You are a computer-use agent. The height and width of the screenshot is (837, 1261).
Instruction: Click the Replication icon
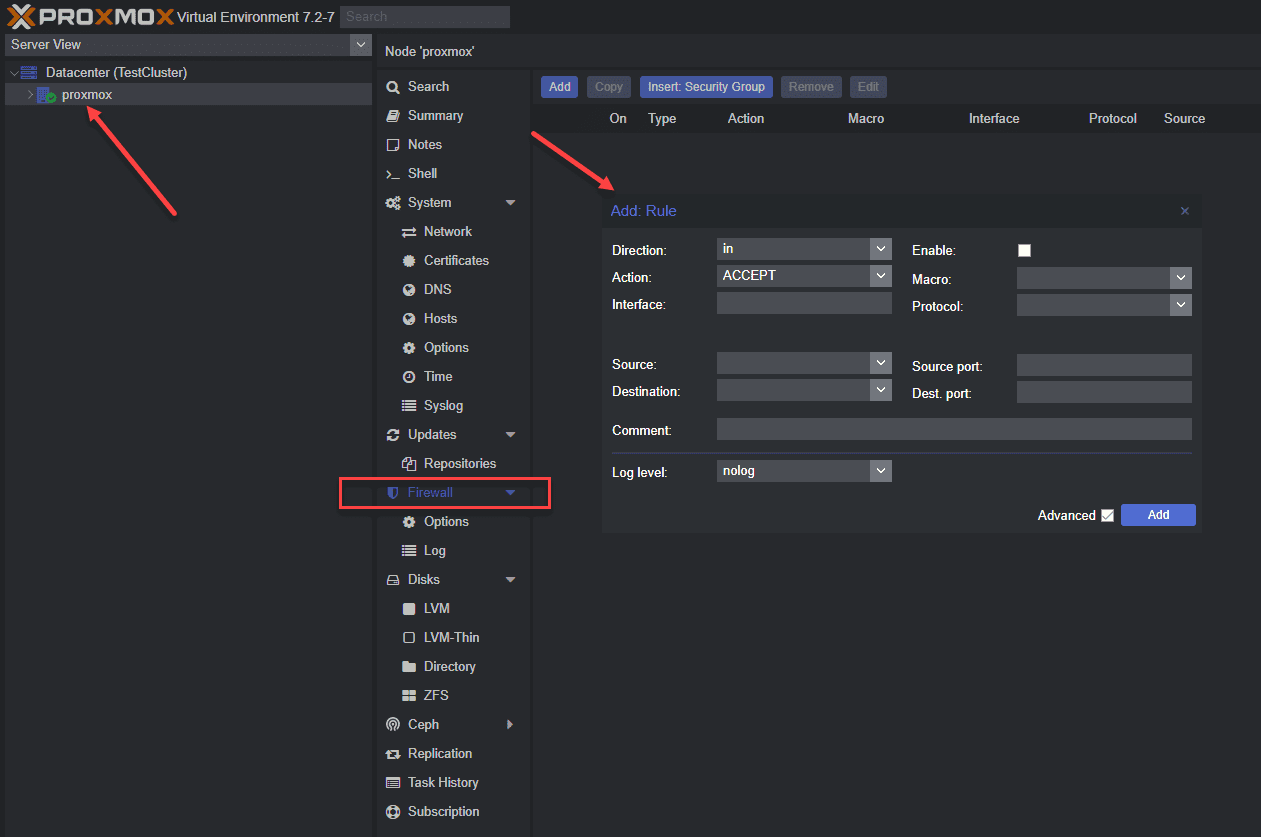393,754
